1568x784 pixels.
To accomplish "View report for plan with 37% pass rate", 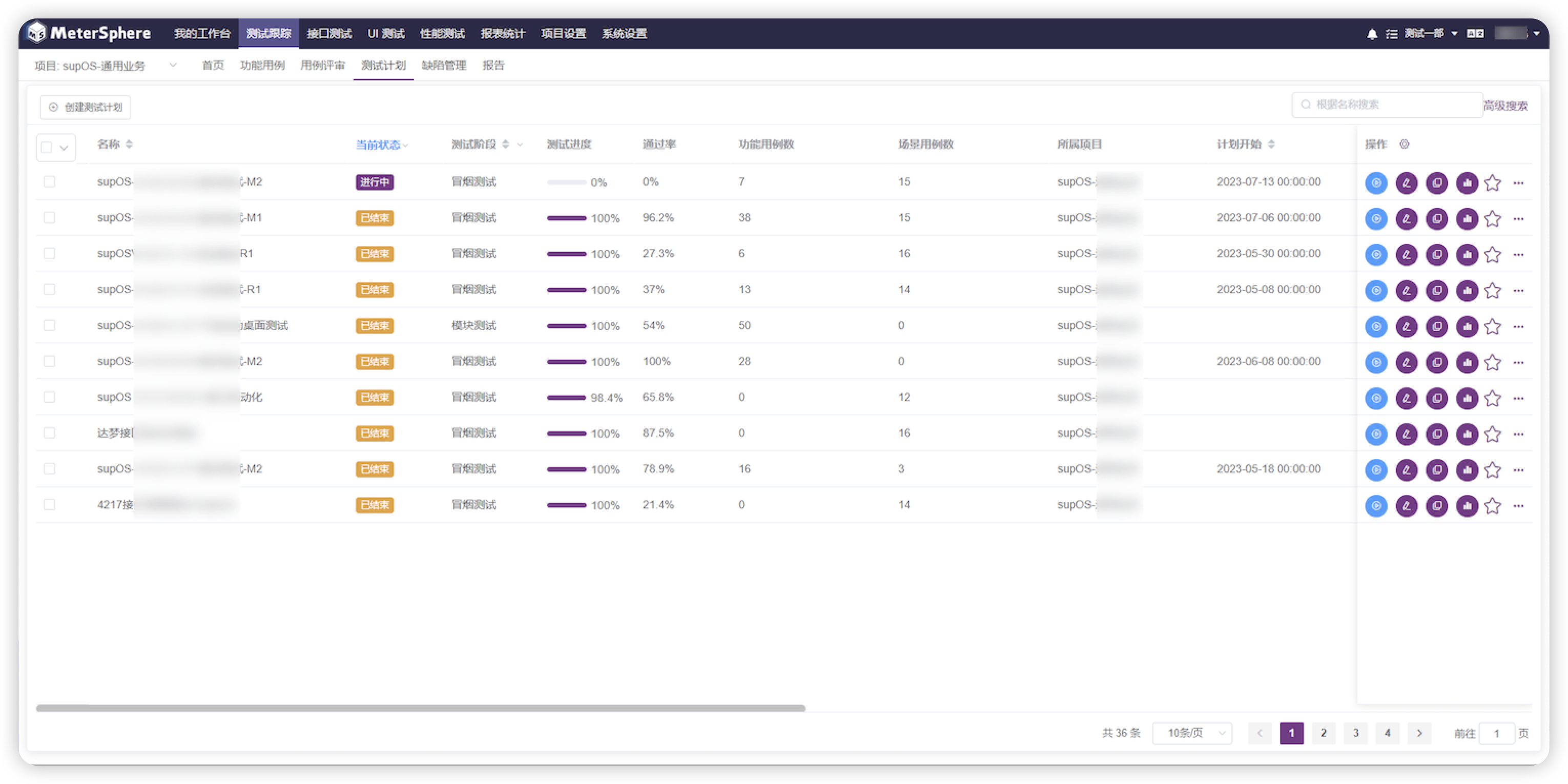I will coord(1468,291).
